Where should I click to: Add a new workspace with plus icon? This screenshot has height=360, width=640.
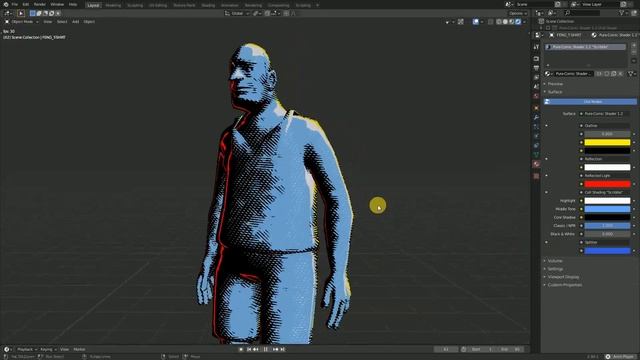tap(318, 5)
